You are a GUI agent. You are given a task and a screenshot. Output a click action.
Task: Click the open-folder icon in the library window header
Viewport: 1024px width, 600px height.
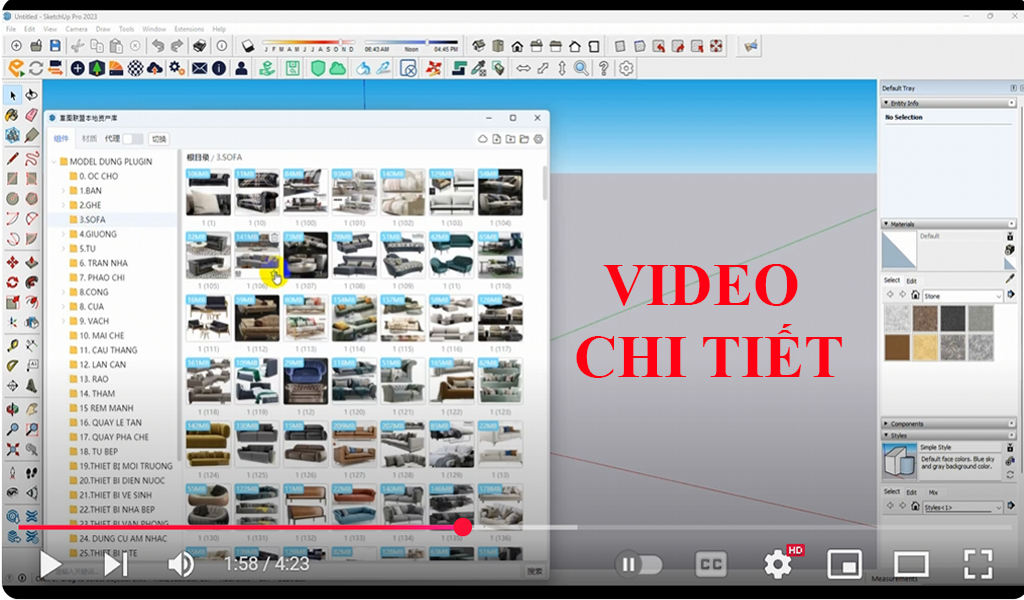pos(523,139)
